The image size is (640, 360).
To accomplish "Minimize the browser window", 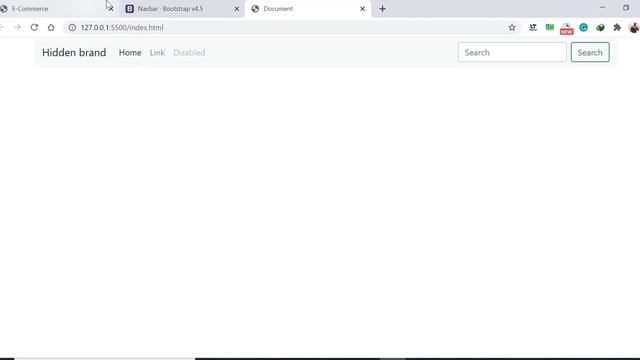I will tap(602, 8).
